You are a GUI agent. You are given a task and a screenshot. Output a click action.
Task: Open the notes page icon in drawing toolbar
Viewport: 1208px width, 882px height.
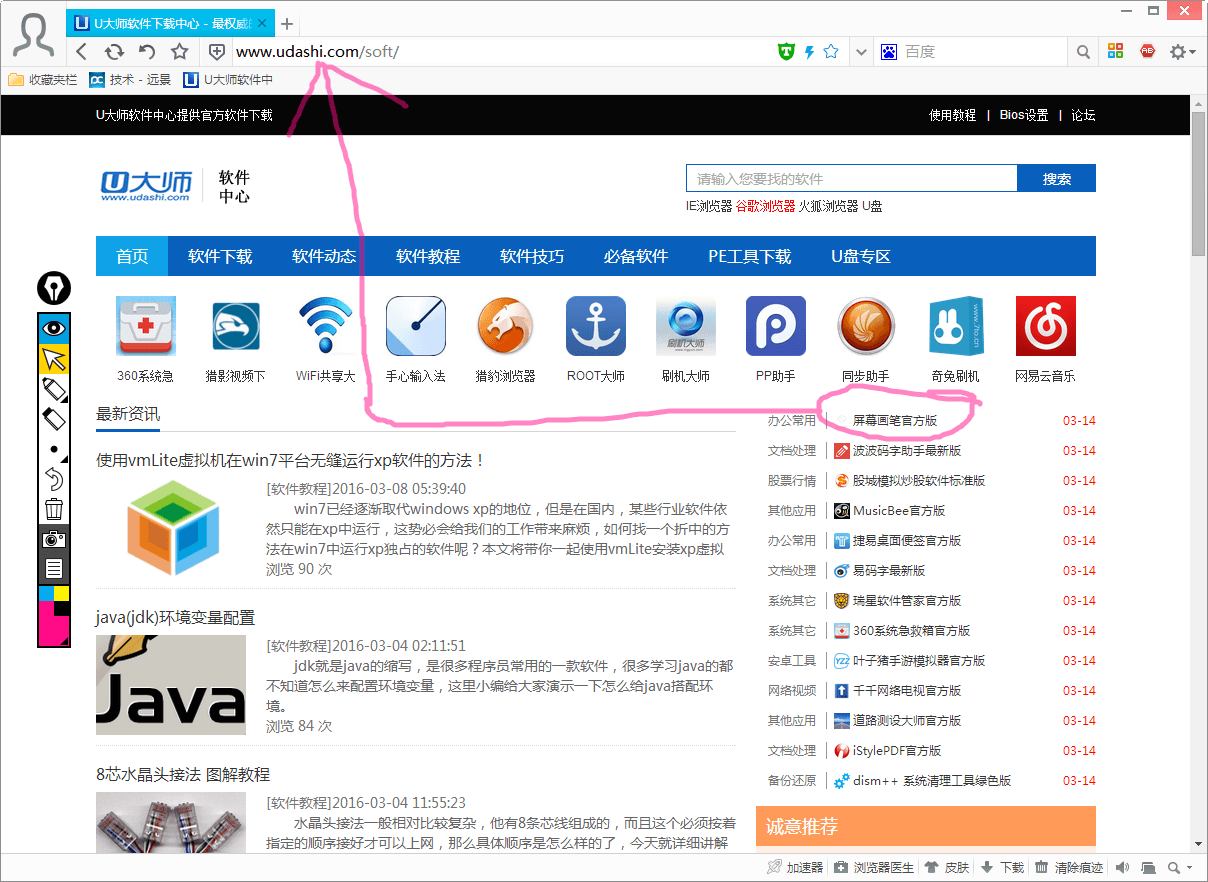[x=54, y=569]
